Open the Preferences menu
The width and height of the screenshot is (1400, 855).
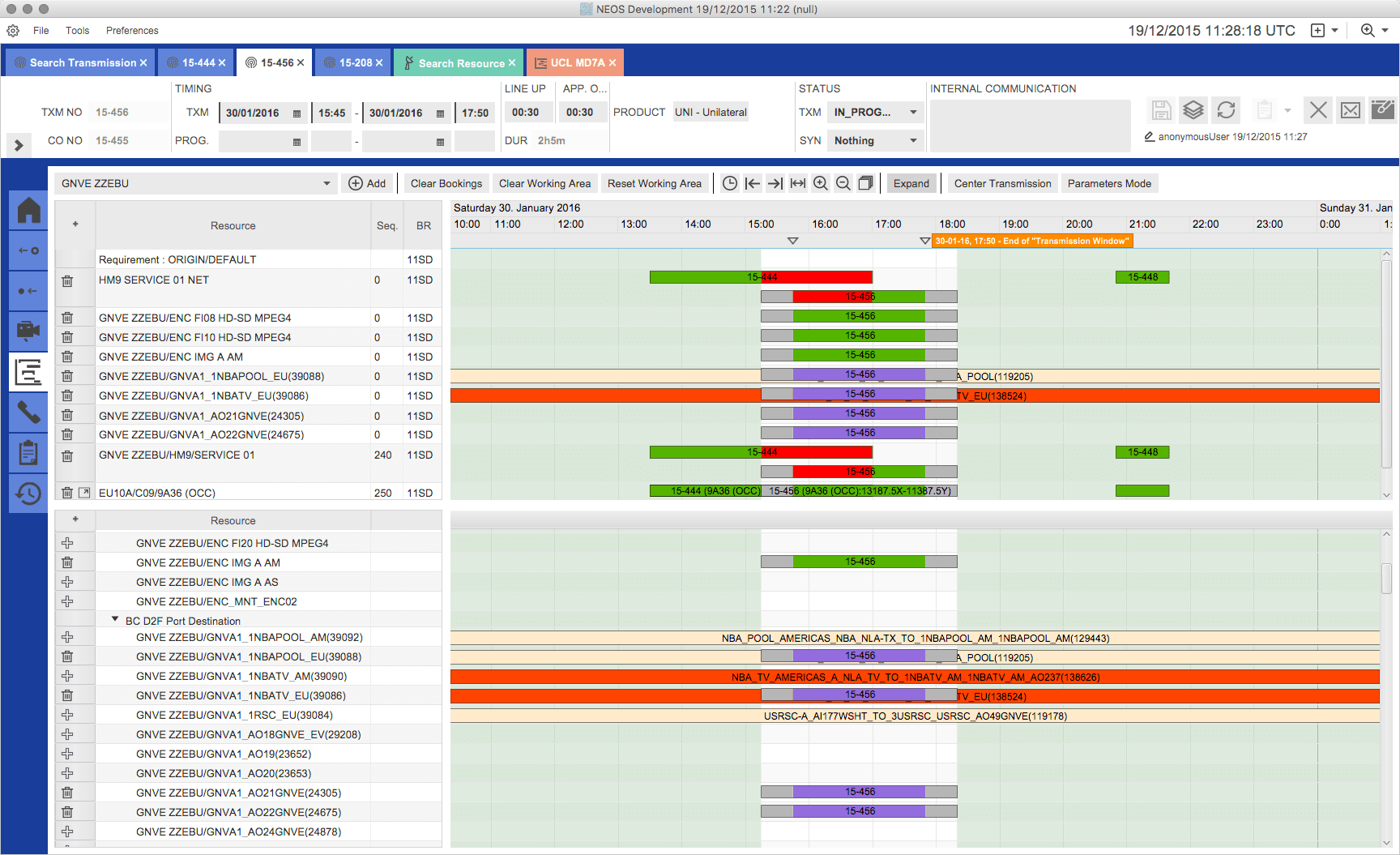point(132,31)
